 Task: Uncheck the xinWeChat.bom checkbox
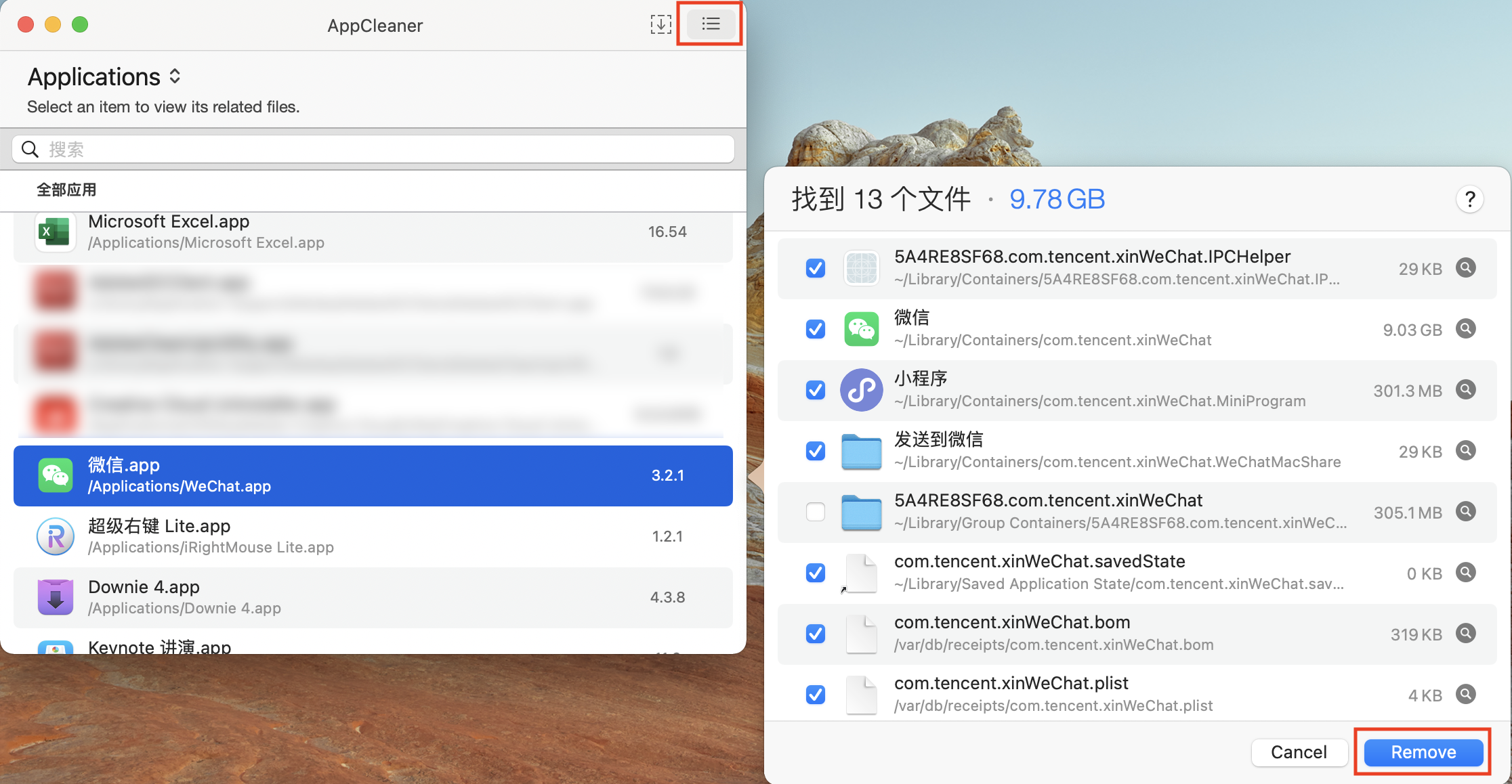816,634
